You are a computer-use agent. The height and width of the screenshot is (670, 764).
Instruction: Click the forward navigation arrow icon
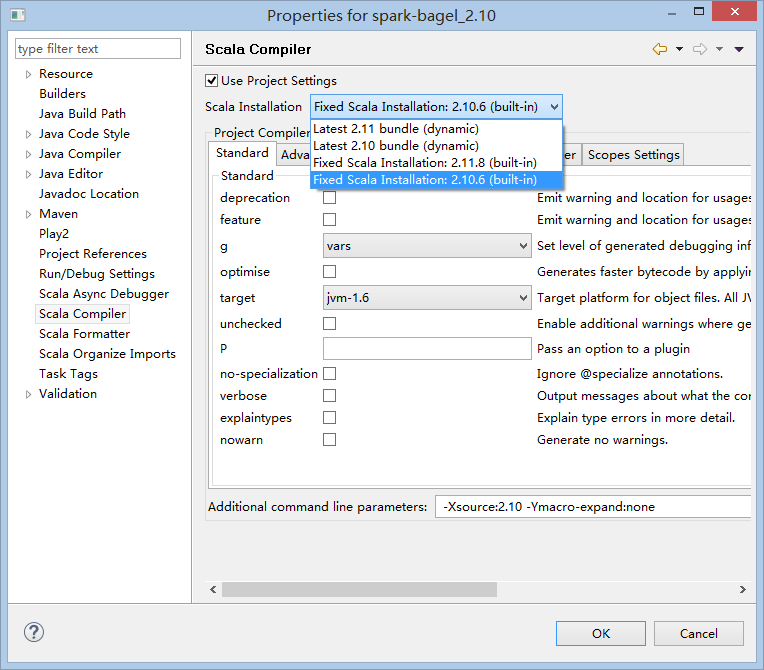pyautogui.click(x=700, y=49)
